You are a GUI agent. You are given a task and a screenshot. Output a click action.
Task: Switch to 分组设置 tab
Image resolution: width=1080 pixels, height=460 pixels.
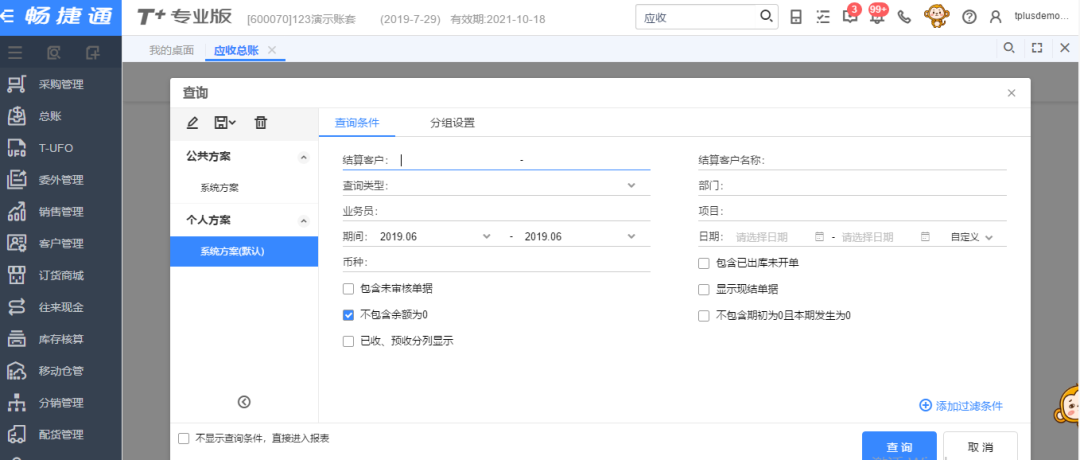pyautogui.click(x=453, y=123)
